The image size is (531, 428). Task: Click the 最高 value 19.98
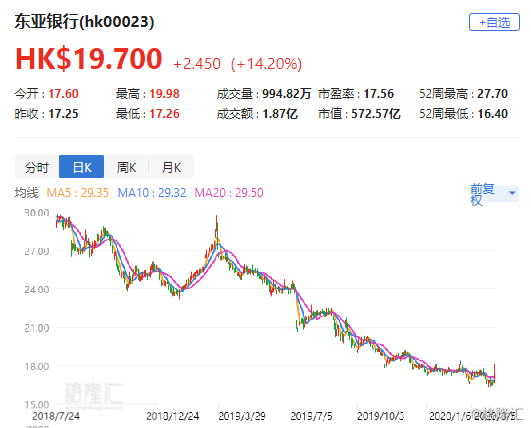tap(165, 94)
